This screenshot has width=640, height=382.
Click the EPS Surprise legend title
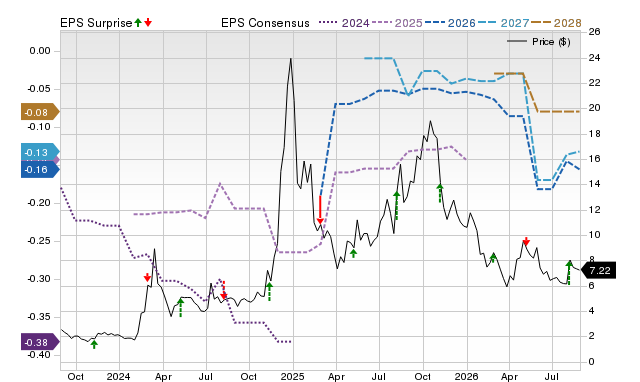(x=96, y=23)
